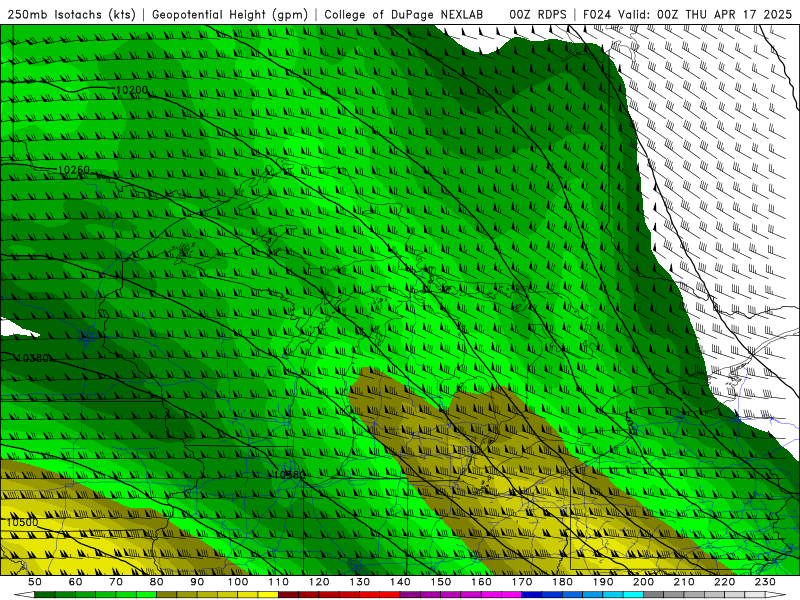Click the 180 label on the color scale
Screen dimensions: 800x600
click(x=562, y=582)
